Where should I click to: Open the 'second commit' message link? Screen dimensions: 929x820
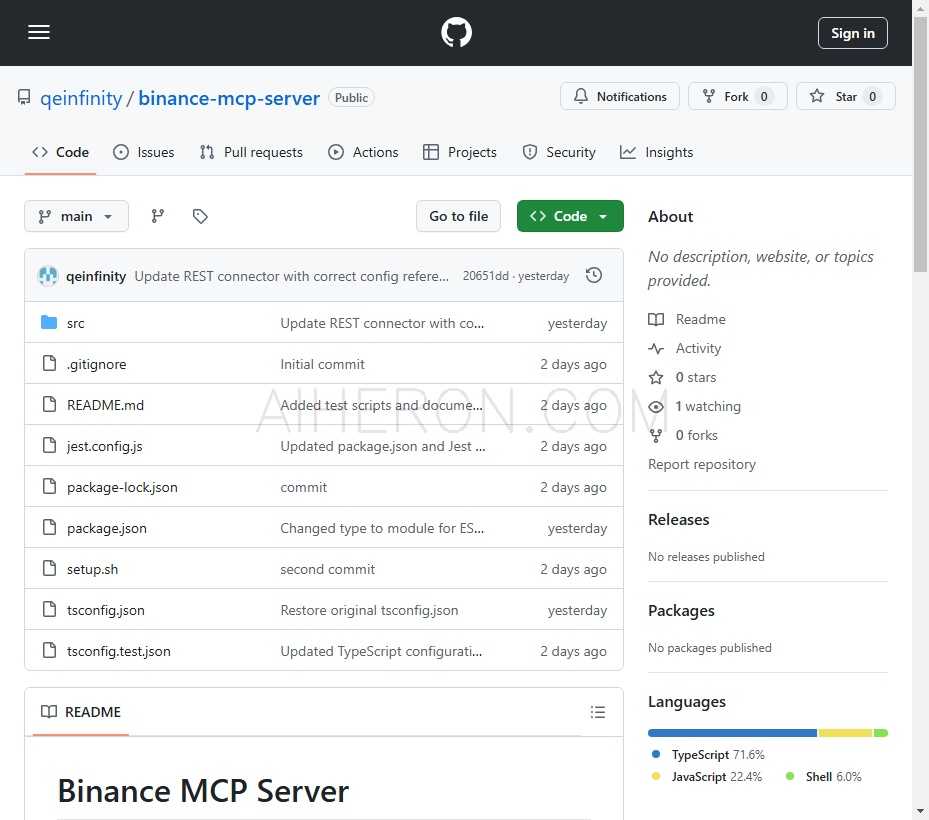(328, 569)
